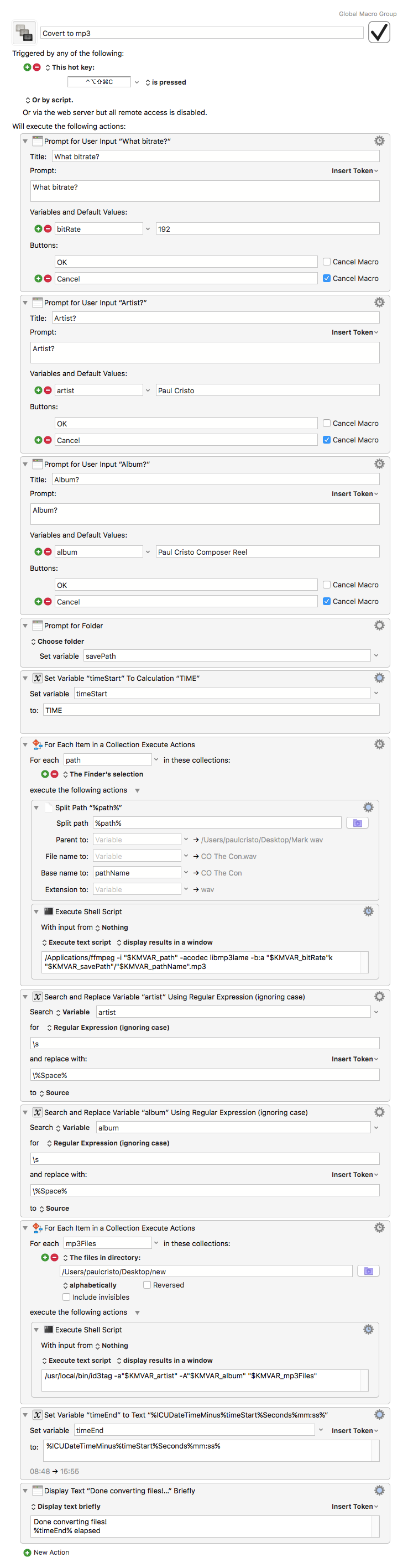
Task: Open gear menu for Set Variable timeStart
Action: point(379,678)
